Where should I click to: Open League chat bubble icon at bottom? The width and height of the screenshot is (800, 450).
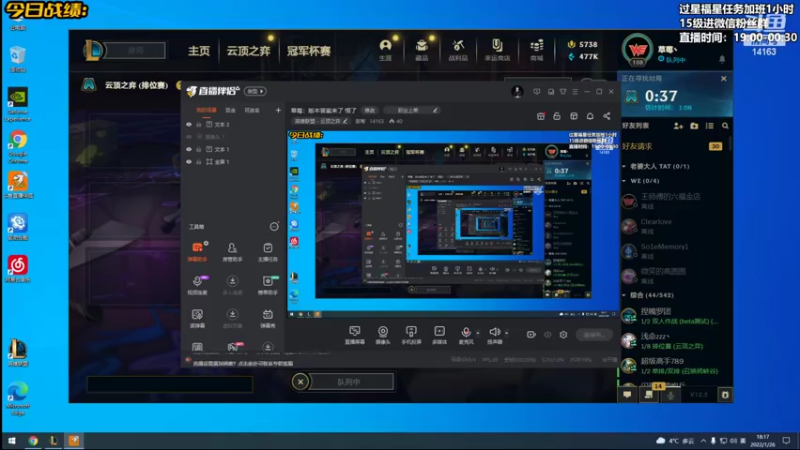pos(627,394)
